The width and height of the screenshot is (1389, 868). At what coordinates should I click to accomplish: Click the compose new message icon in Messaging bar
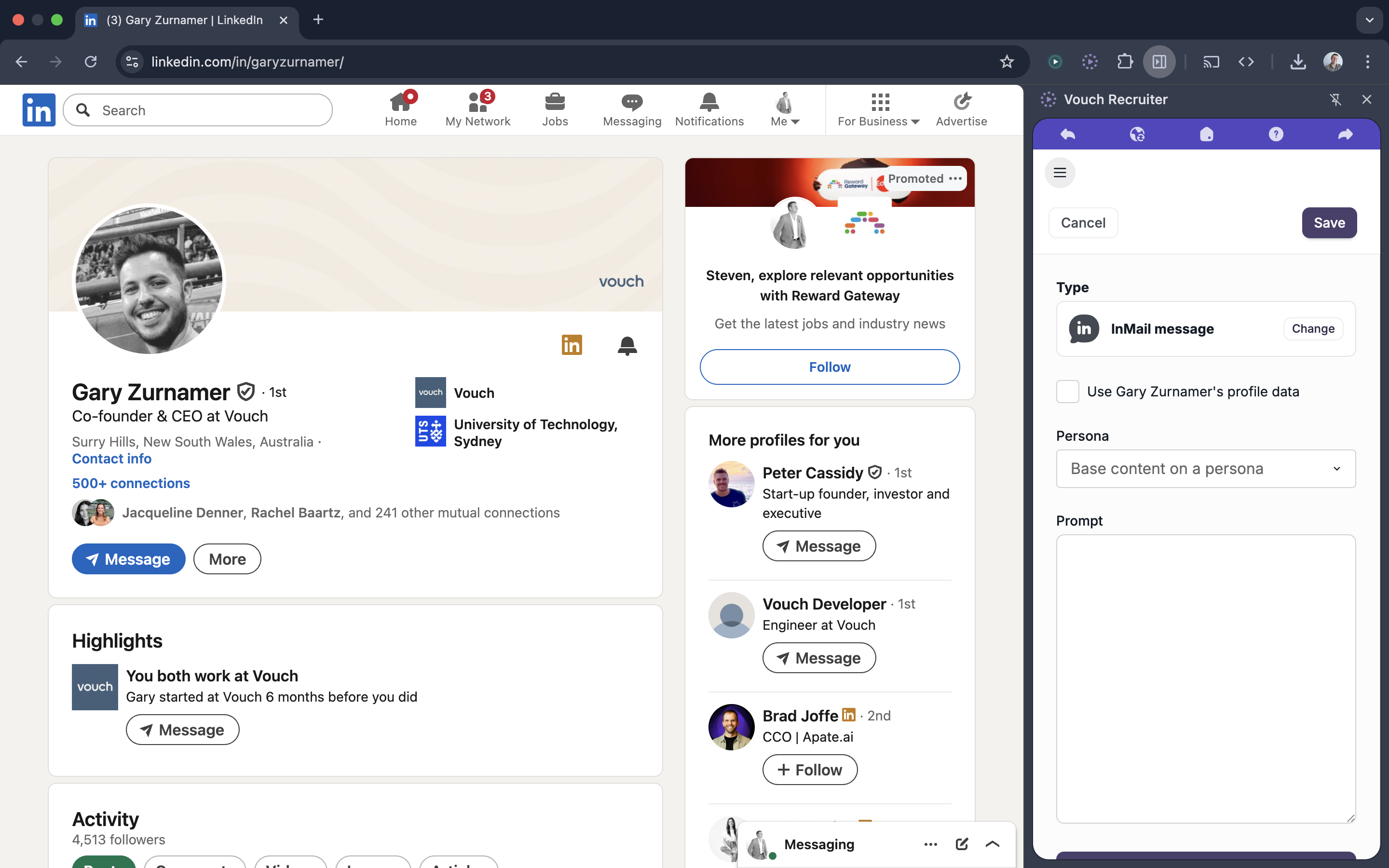[x=962, y=844]
